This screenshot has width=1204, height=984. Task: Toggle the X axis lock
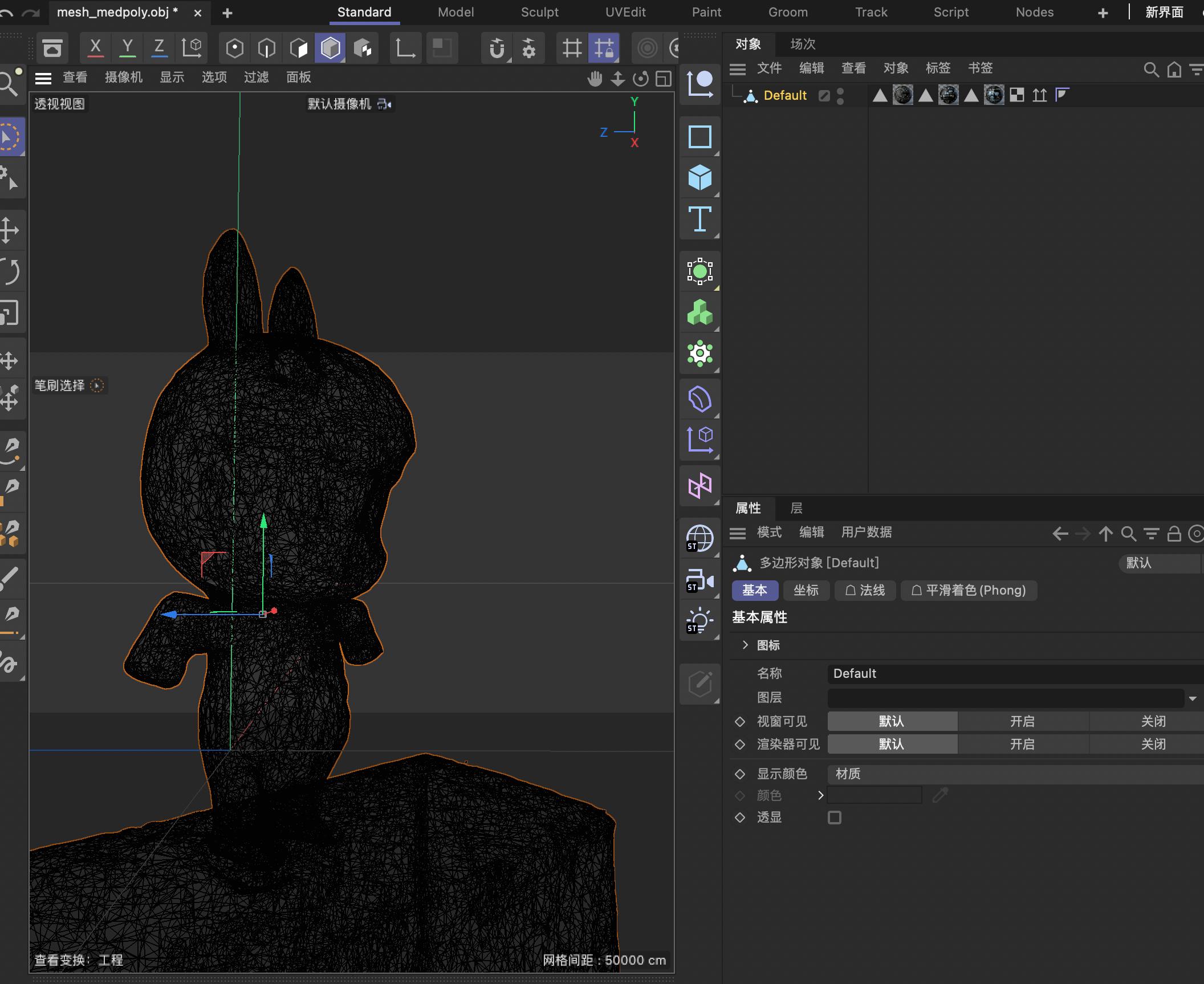[96, 48]
